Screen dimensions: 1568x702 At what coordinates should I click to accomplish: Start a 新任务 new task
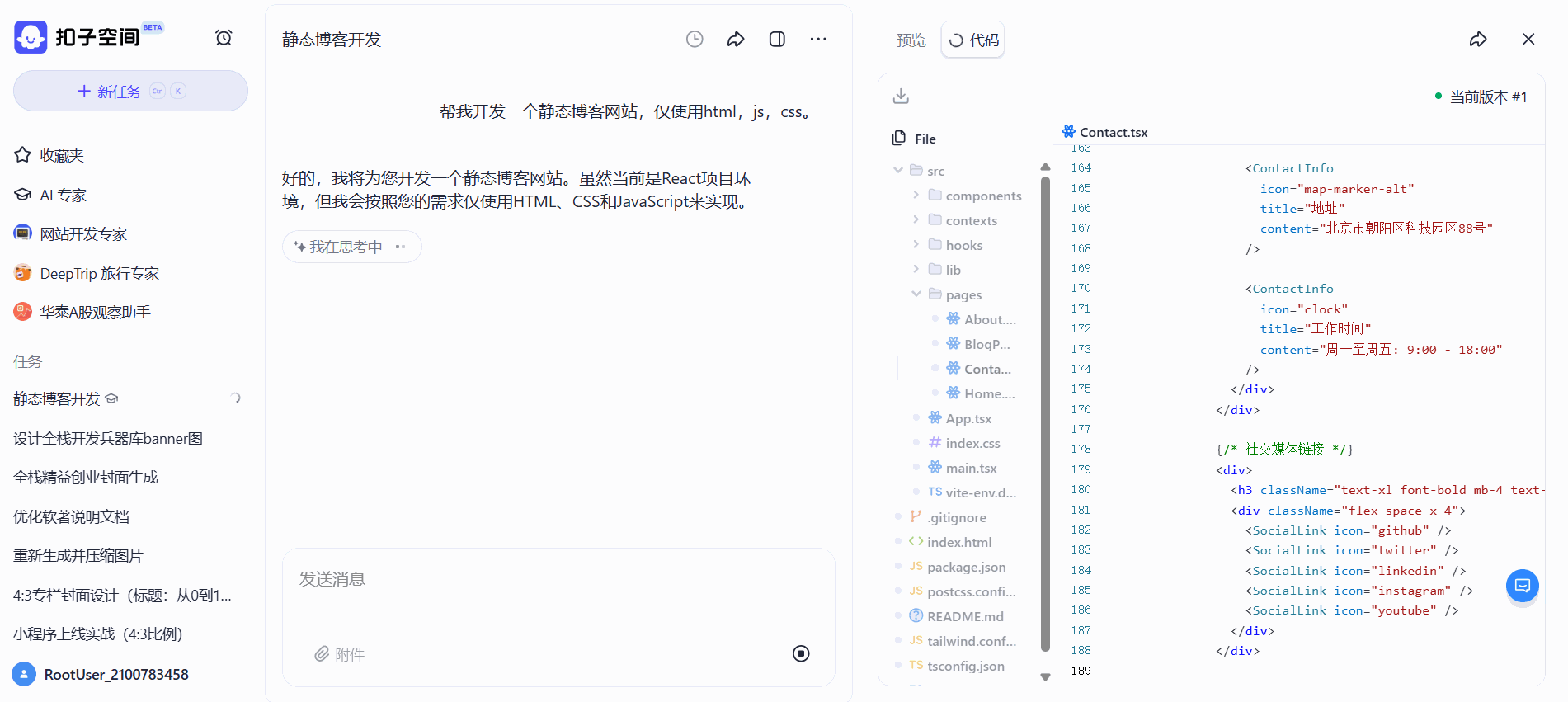[x=130, y=91]
